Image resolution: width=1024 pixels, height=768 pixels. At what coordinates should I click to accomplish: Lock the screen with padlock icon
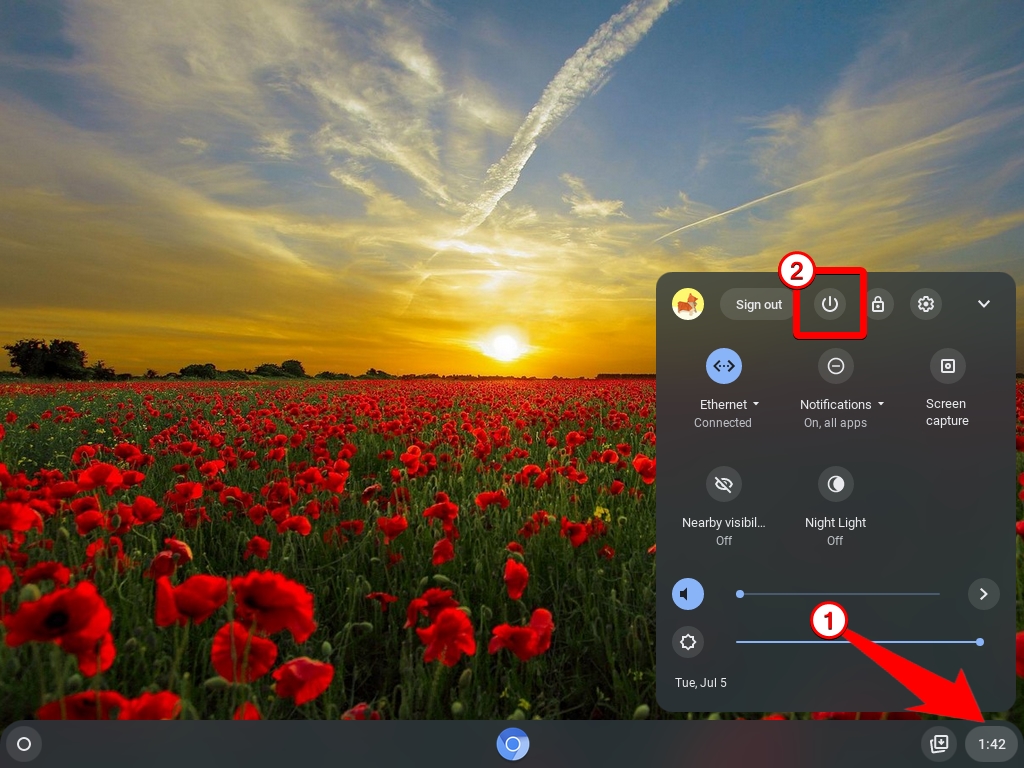point(878,304)
